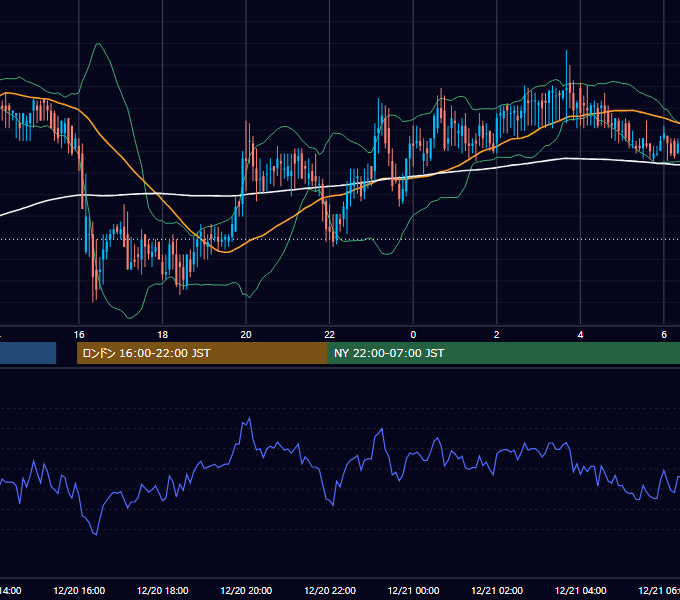Click the upper axis hour label 6

coord(664,335)
